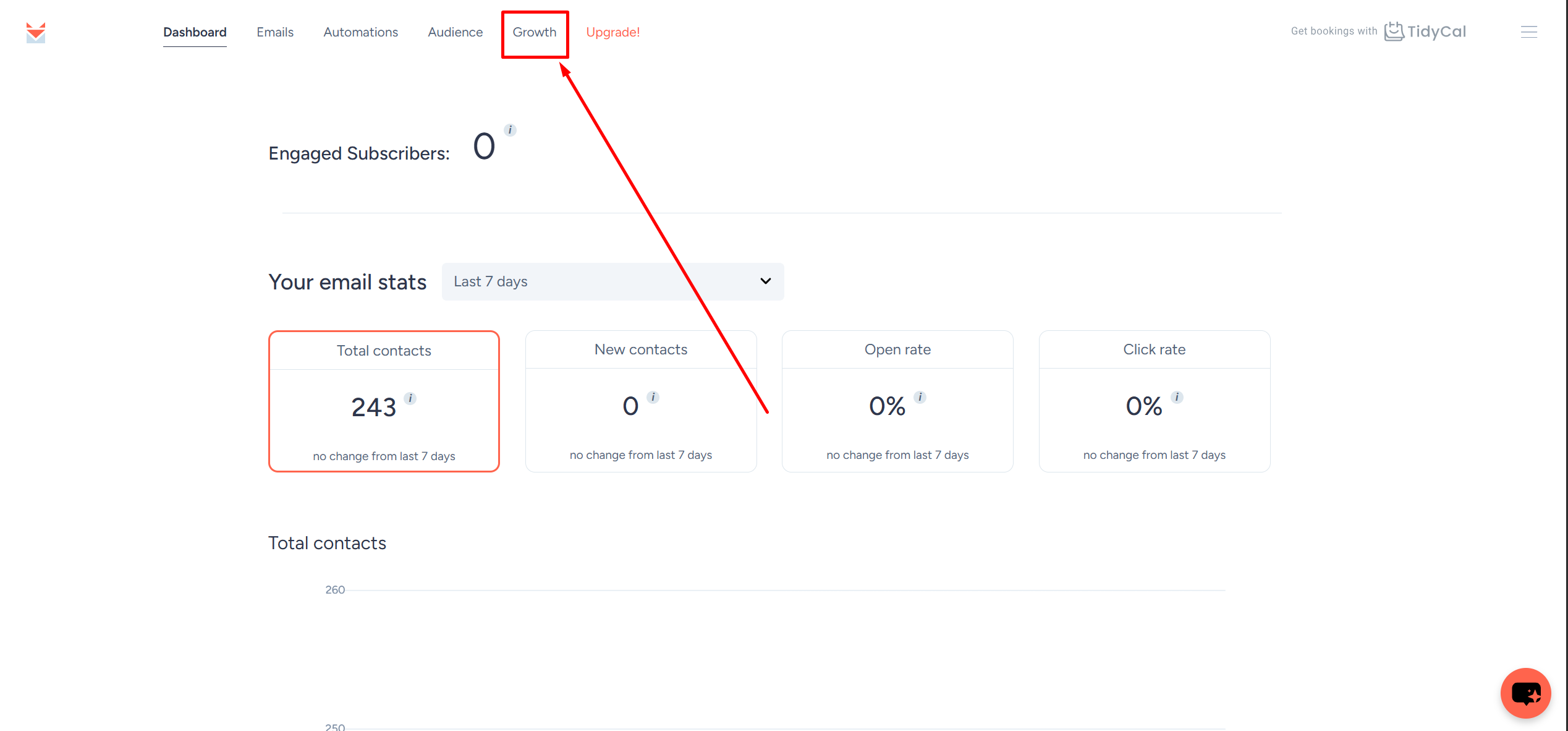The height and width of the screenshot is (731, 1568).
Task: Click info icon in Open rate card
Action: 920,397
